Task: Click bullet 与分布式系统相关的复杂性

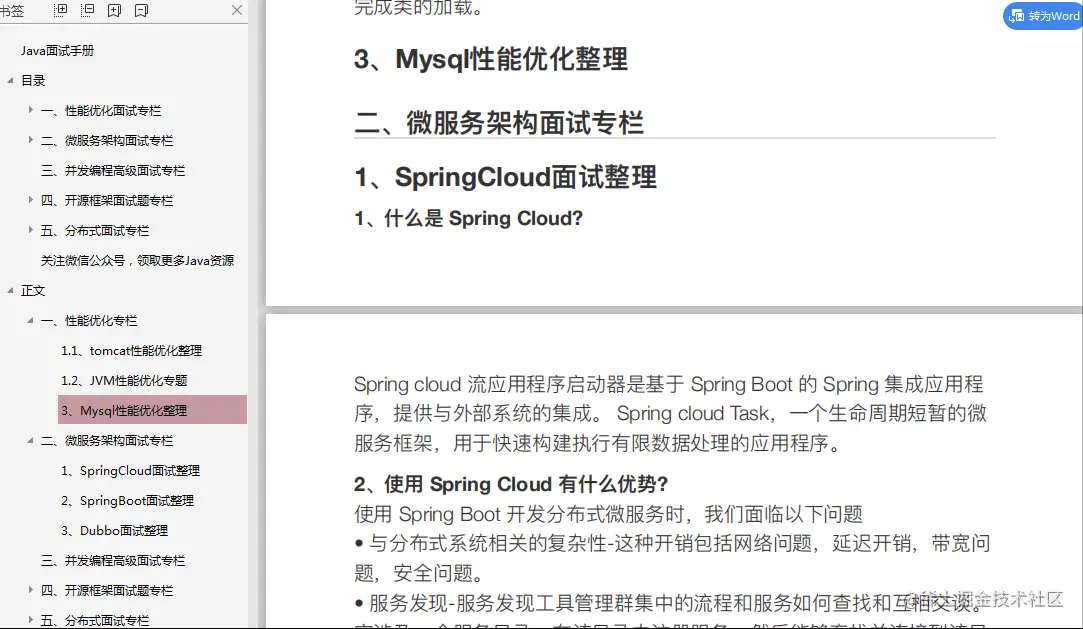Action: [672, 558]
